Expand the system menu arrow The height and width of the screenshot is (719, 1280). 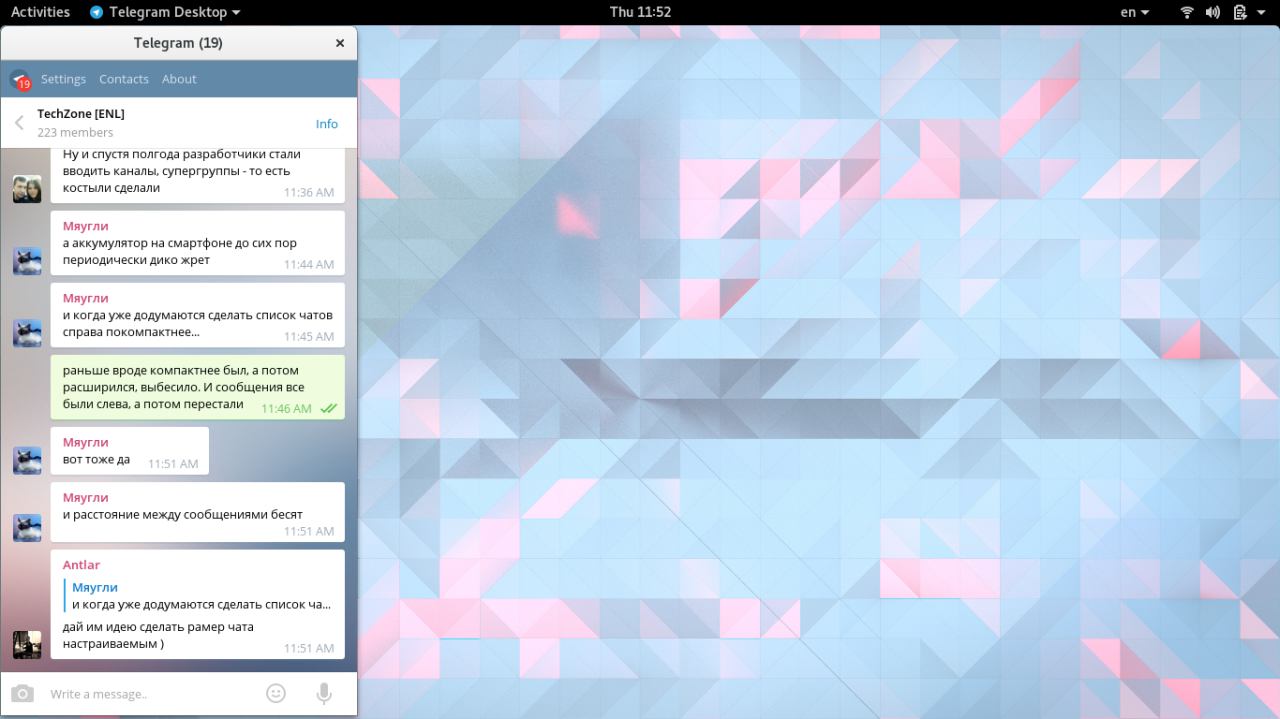click(1261, 13)
